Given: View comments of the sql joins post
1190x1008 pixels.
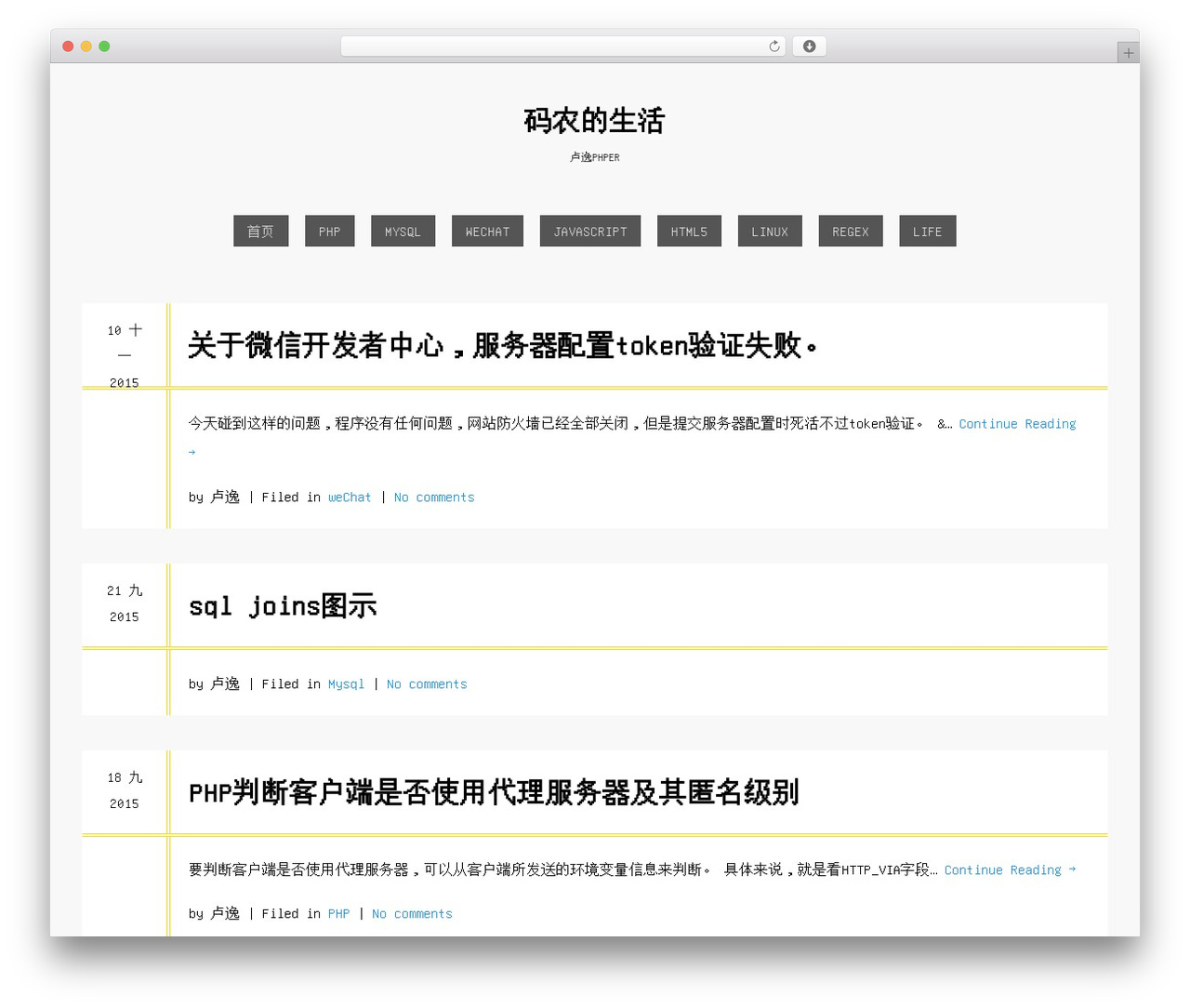Looking at the screenshot, I should (427, 684).
